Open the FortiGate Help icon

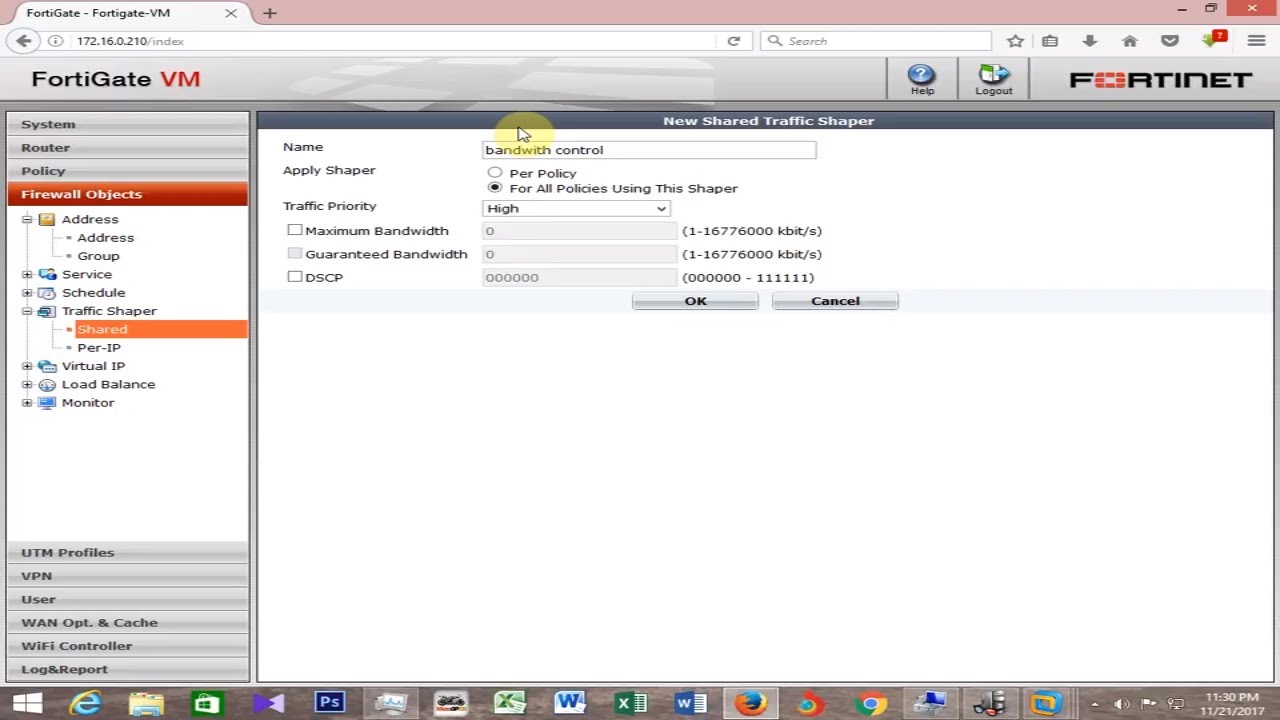point(921,79)
